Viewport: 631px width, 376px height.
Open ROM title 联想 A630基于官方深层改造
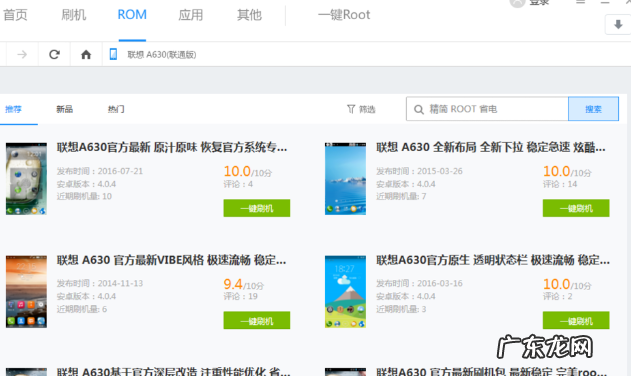click(173, 371)
